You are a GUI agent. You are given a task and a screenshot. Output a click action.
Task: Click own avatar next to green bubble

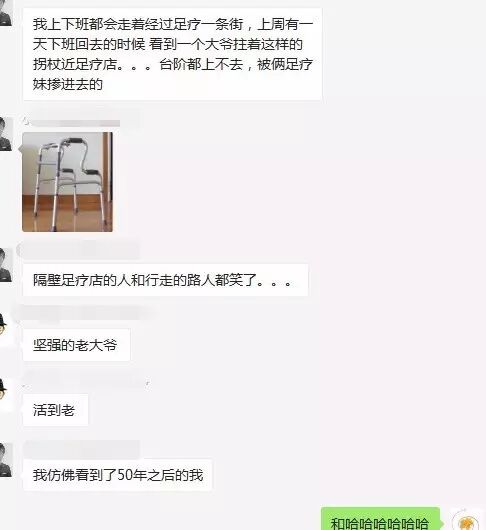[465, 520]
